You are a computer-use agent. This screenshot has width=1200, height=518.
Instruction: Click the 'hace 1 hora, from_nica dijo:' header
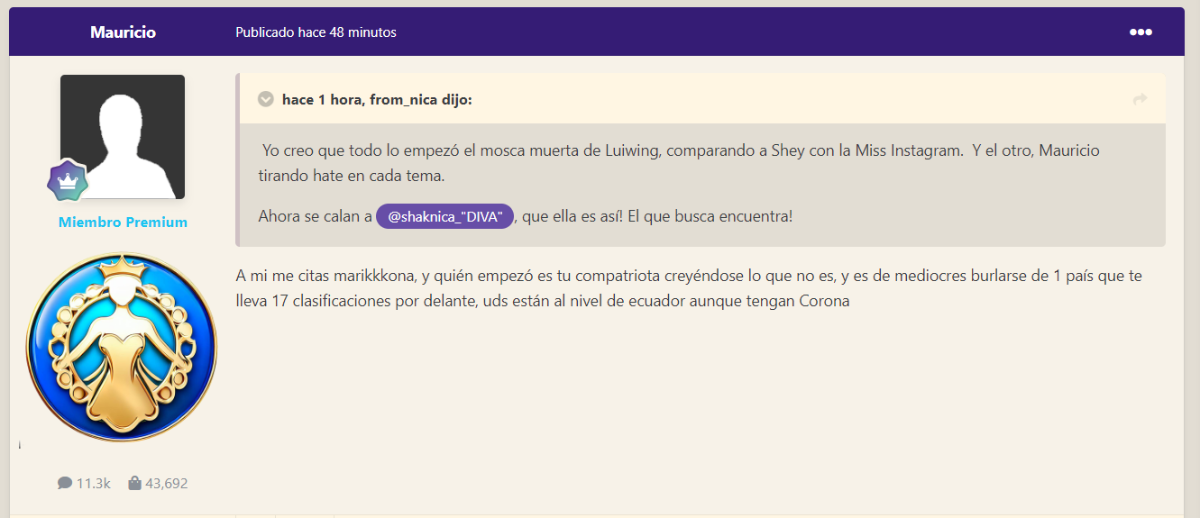(x=377, y=99)
